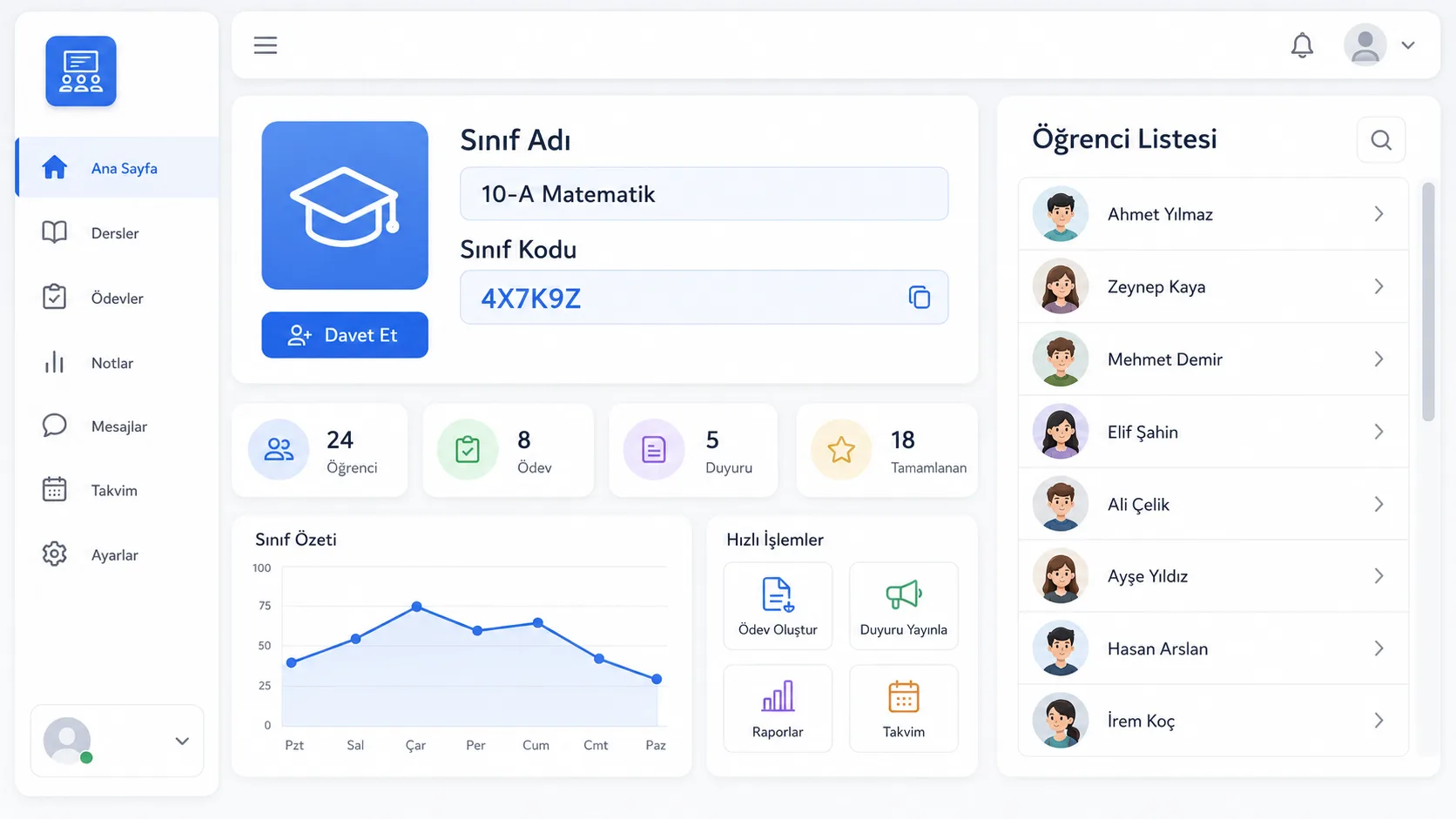Open Ahmet Yılmaz details chevron
Screen dimensions: 1456x819
pyautogui.click(x=1378, y=214)
